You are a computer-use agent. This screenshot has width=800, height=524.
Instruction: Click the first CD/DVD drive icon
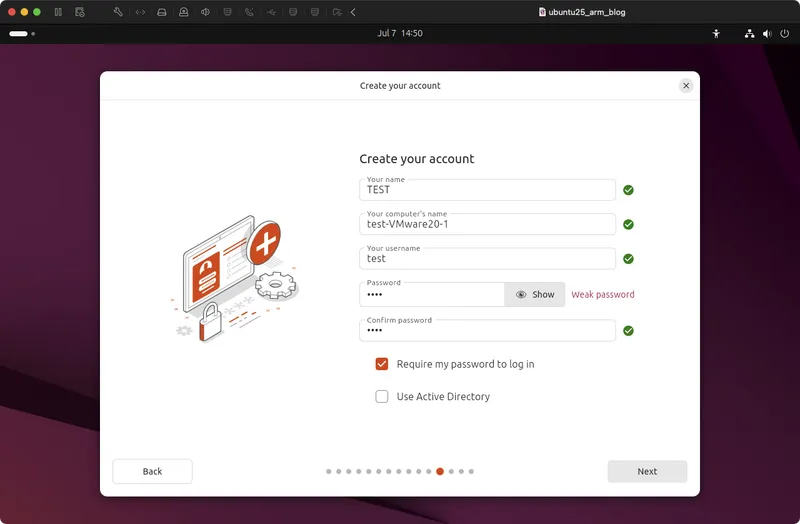pyautogui.click(x=228, y=12)
